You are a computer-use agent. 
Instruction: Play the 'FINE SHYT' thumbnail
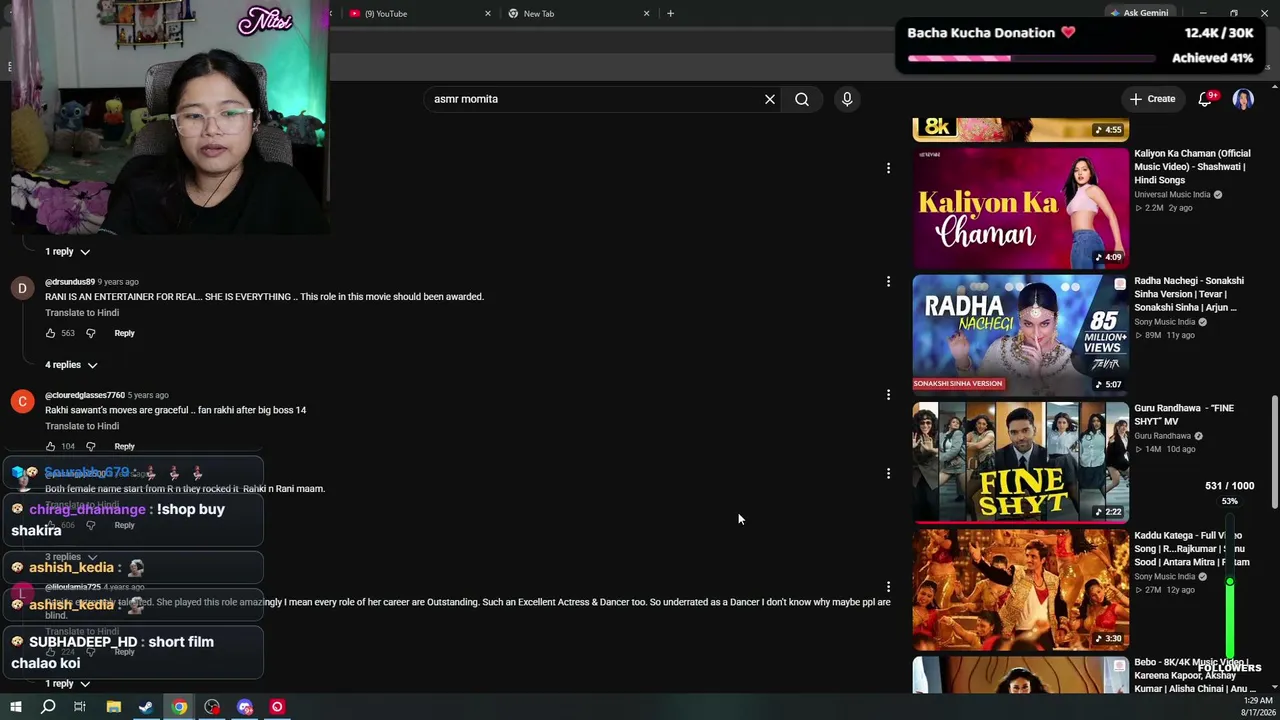tap(1020, 462)
